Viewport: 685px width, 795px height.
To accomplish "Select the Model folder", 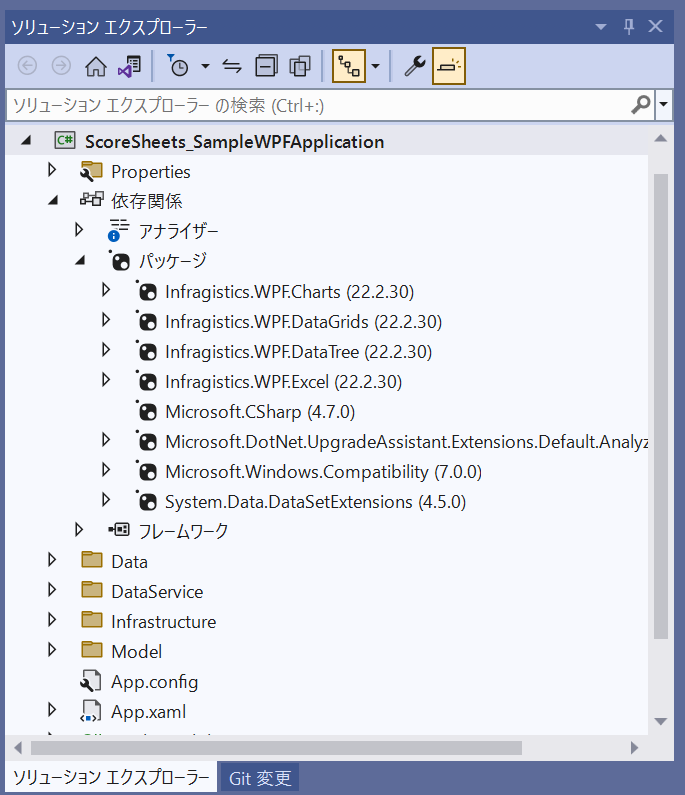I will 136,652.
